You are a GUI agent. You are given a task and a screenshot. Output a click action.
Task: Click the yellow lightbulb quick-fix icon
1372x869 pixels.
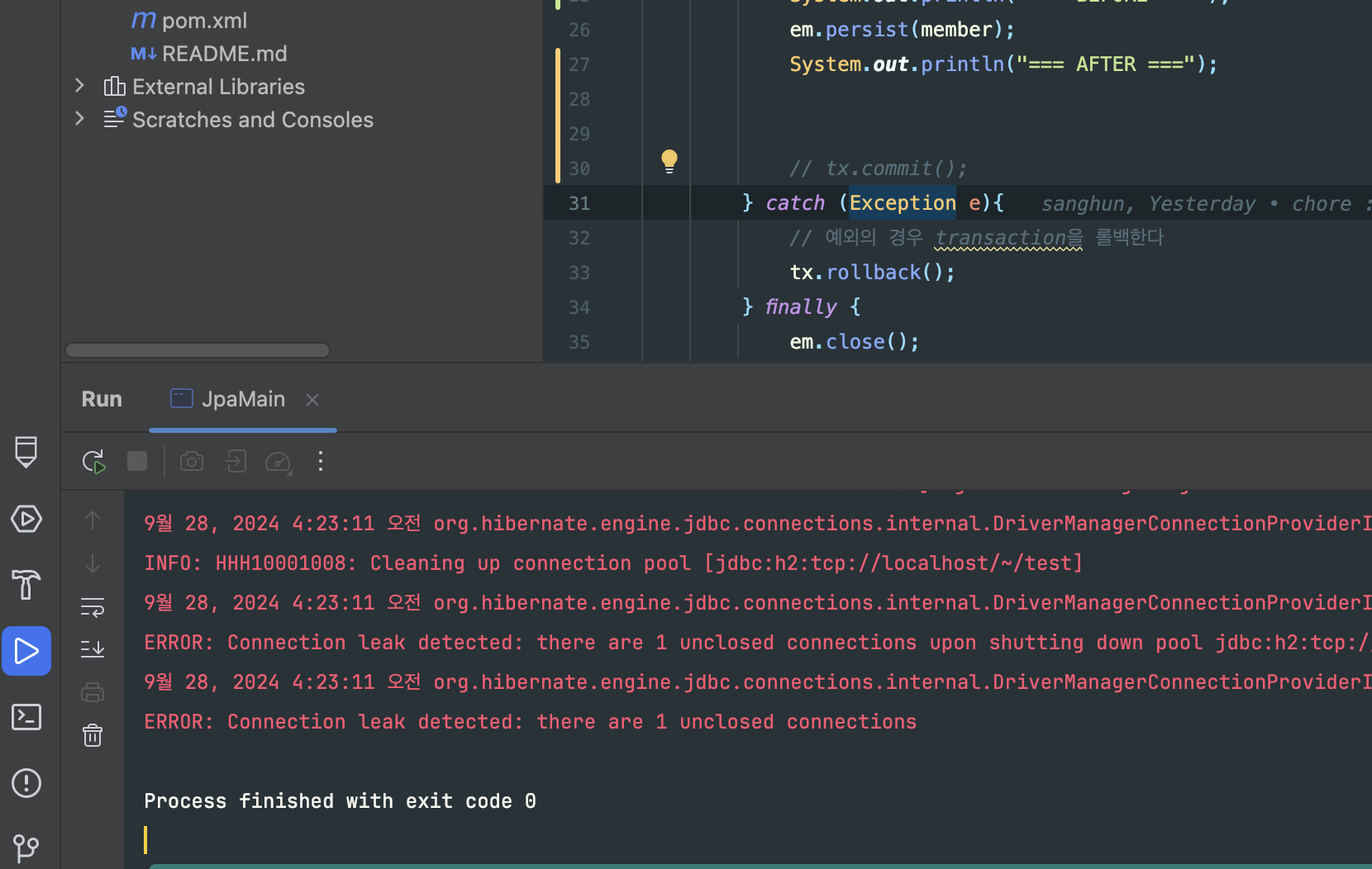669,161
